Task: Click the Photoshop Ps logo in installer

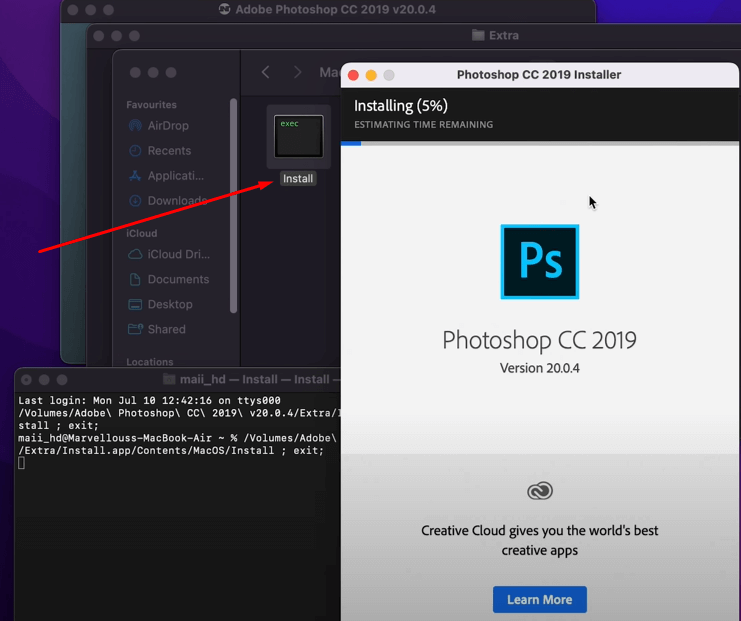Action: (540, 262)
